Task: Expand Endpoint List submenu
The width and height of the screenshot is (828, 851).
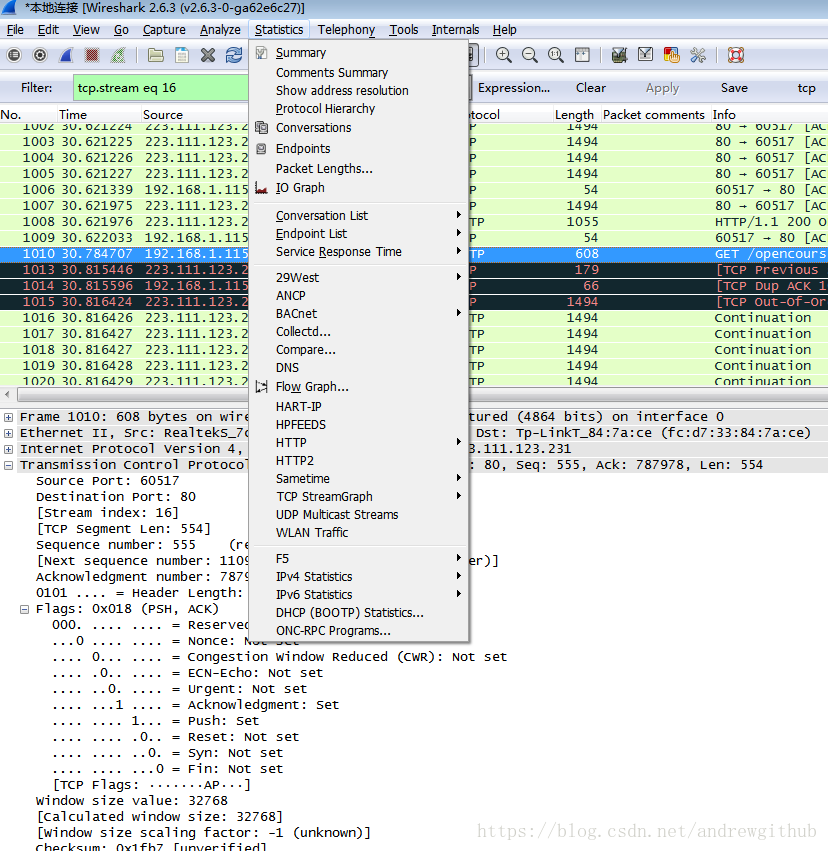Action: 359,233
